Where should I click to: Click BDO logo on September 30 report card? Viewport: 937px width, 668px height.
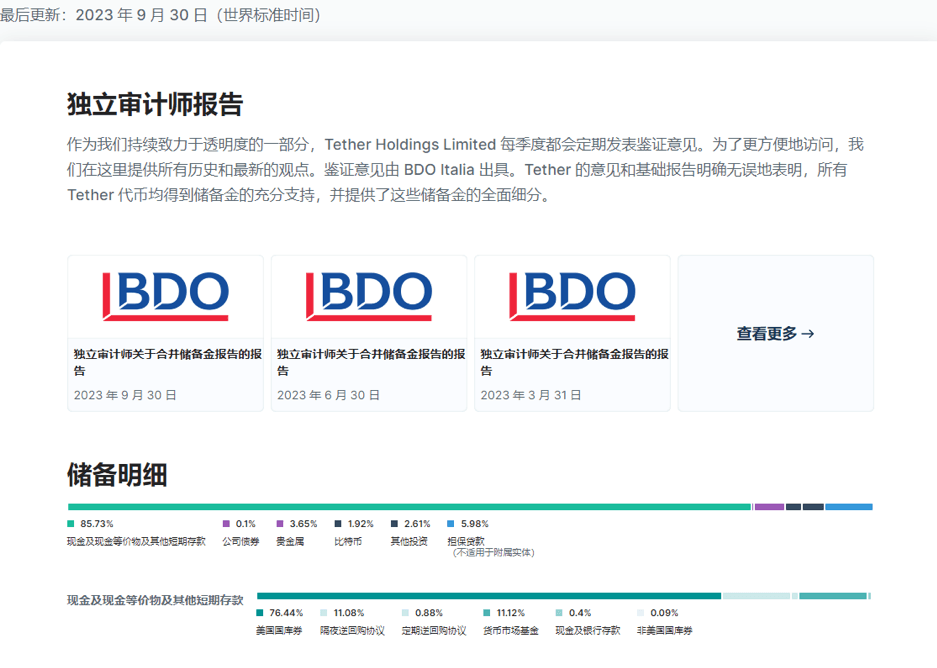(165, 296)
